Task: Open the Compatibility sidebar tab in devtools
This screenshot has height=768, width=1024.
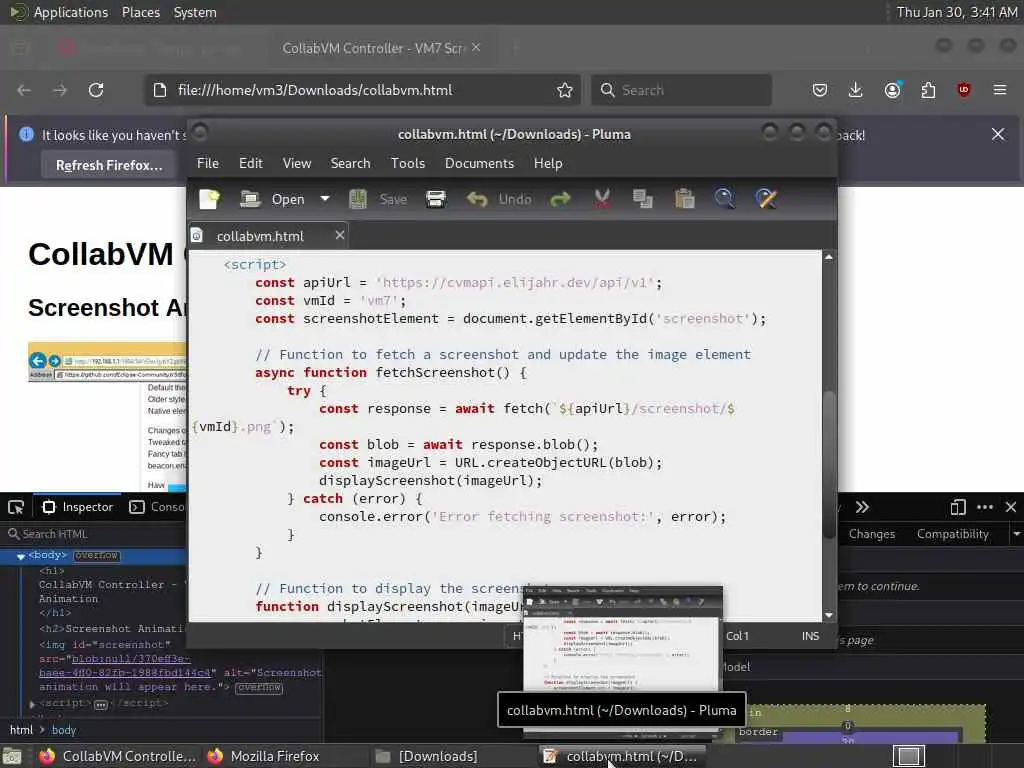Action: point(953,534)
